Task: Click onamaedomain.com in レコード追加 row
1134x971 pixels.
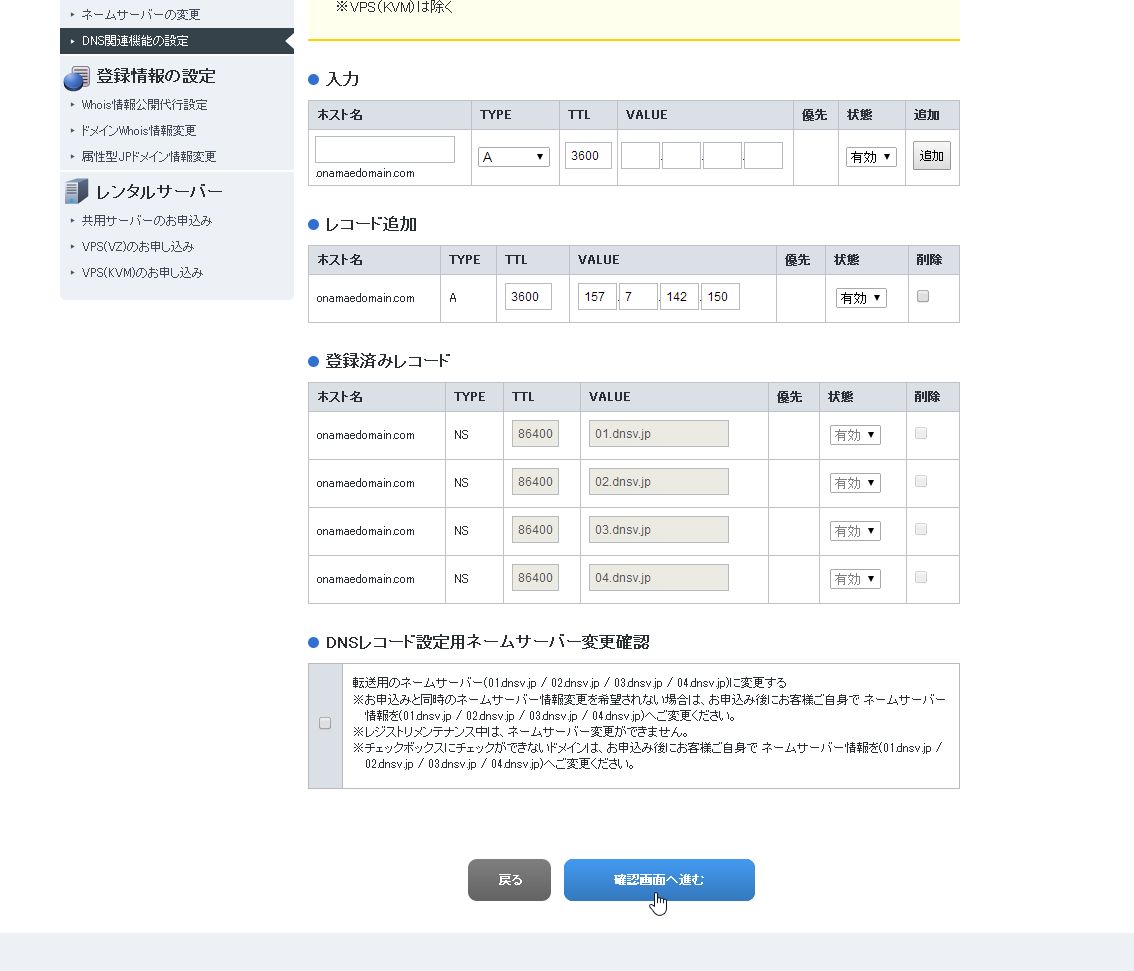Action: point(365,298)
